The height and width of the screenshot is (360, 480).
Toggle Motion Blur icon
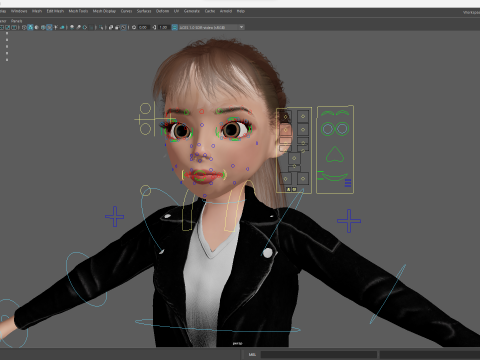[78, 27]
